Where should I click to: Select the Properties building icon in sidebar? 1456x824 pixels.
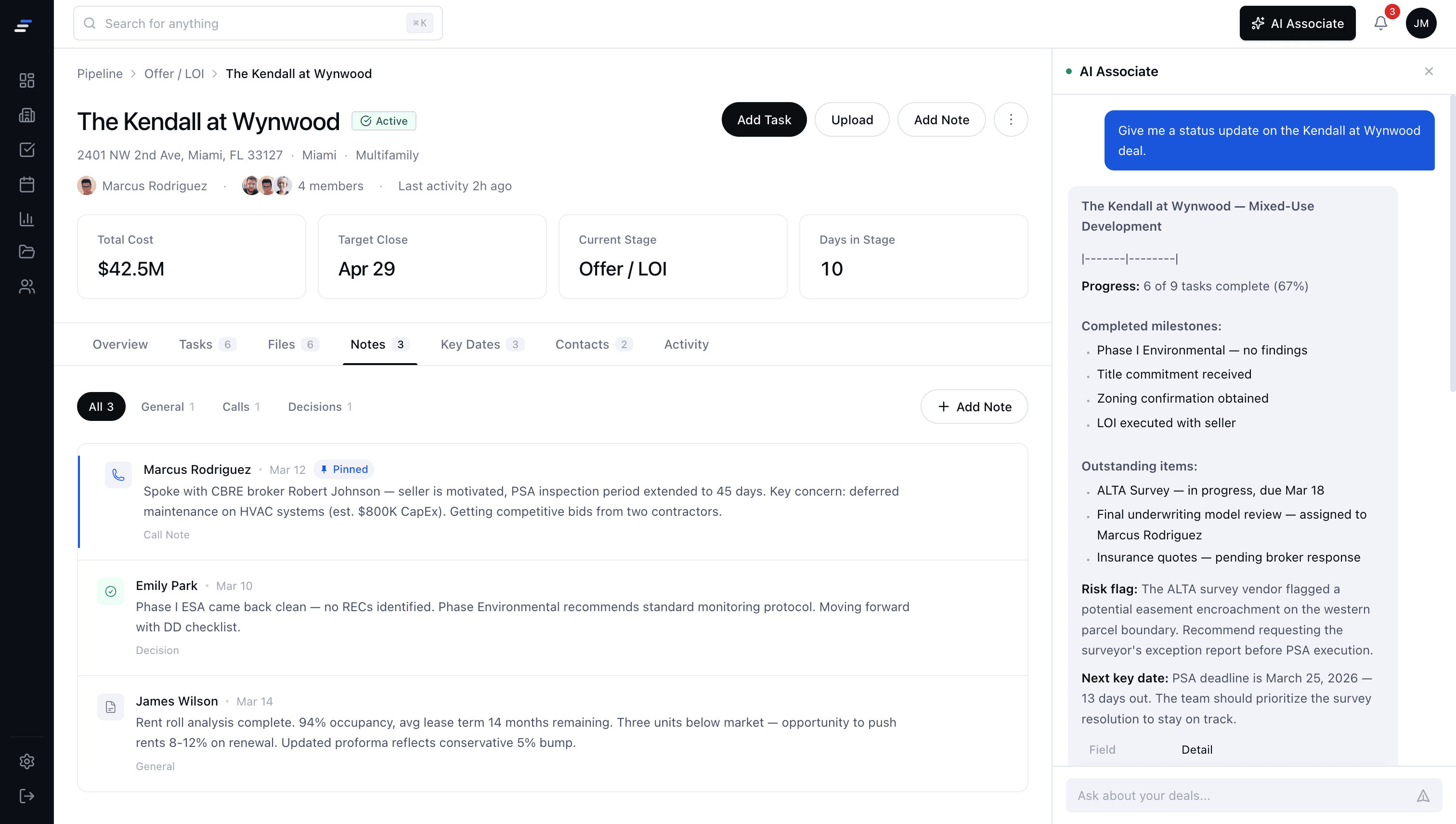click(x=26, y=115)
